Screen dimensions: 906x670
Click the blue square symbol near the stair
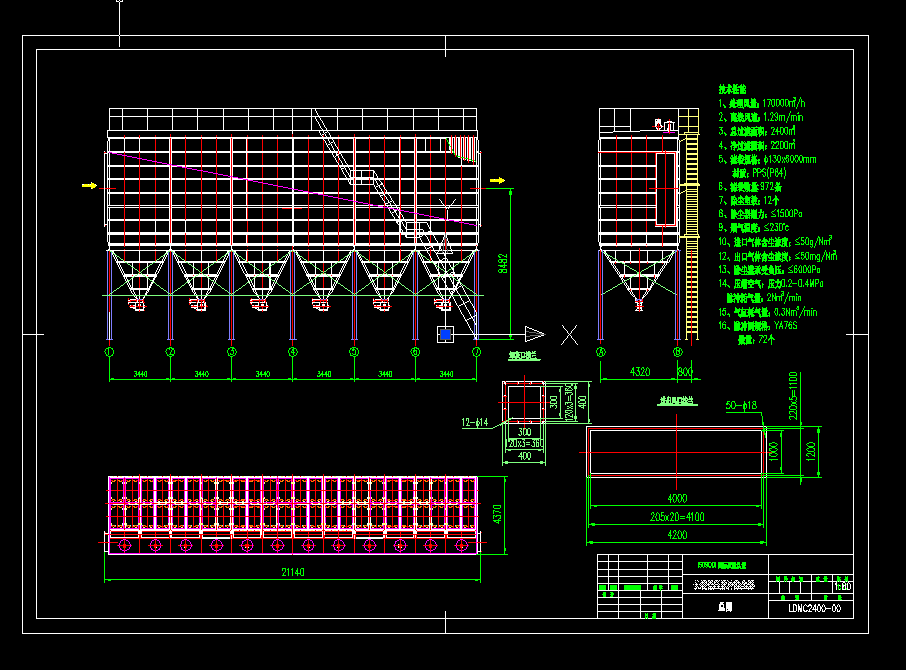pyautogui.click(x=444, y=336)
